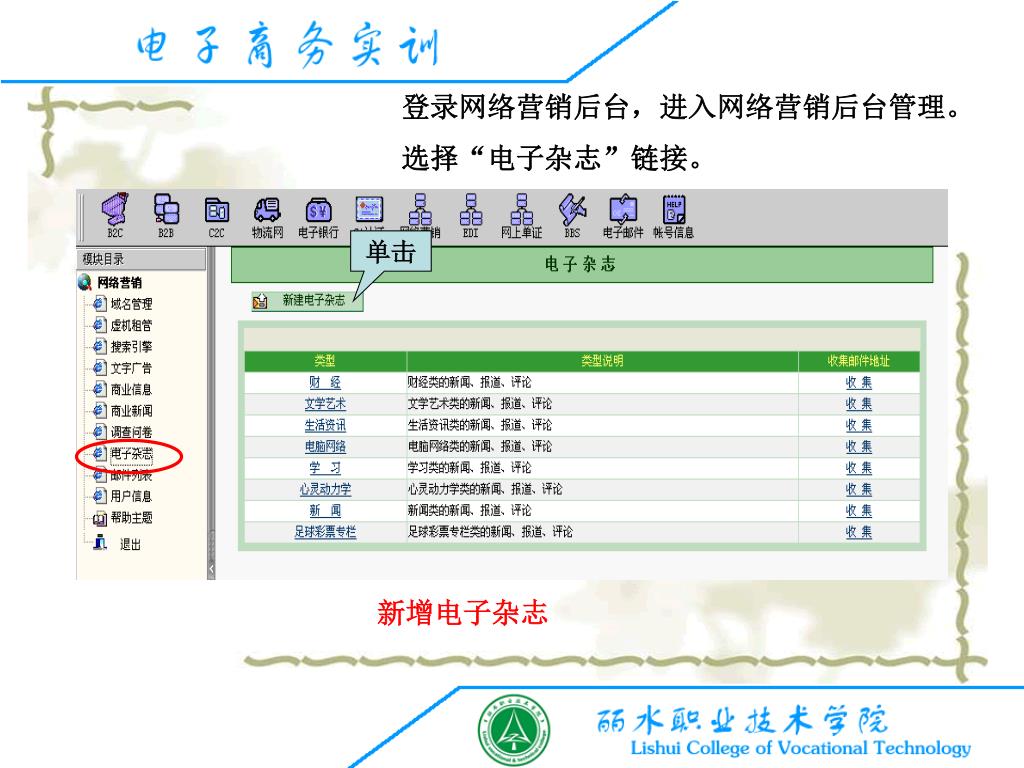Open the 财 经 magazine type link
The width and height of the screenshot is (1024, 768).
(x=325, y=382)
